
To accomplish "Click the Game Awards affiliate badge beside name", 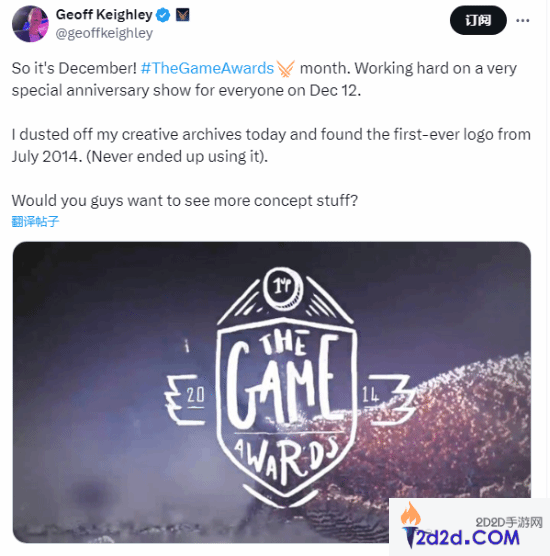I will click(x=183, y=15).
